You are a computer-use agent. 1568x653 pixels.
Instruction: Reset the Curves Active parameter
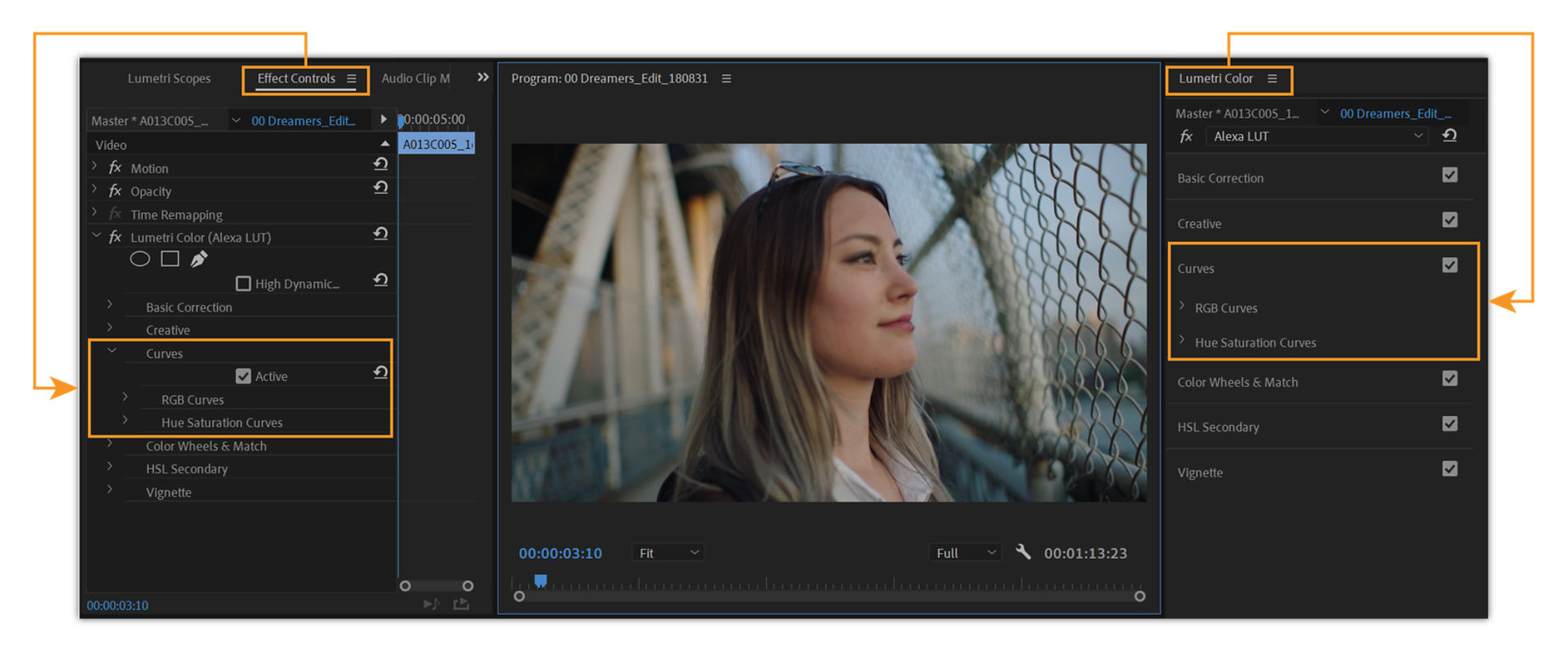click(381, 373)
